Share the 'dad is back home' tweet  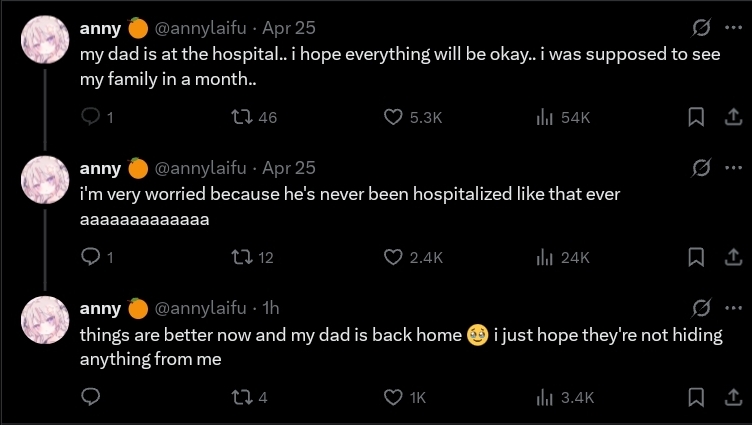(x=730, y=397)
